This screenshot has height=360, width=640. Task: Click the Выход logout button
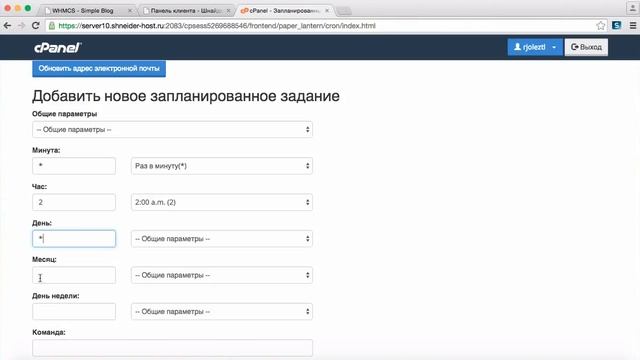(586, 47)
